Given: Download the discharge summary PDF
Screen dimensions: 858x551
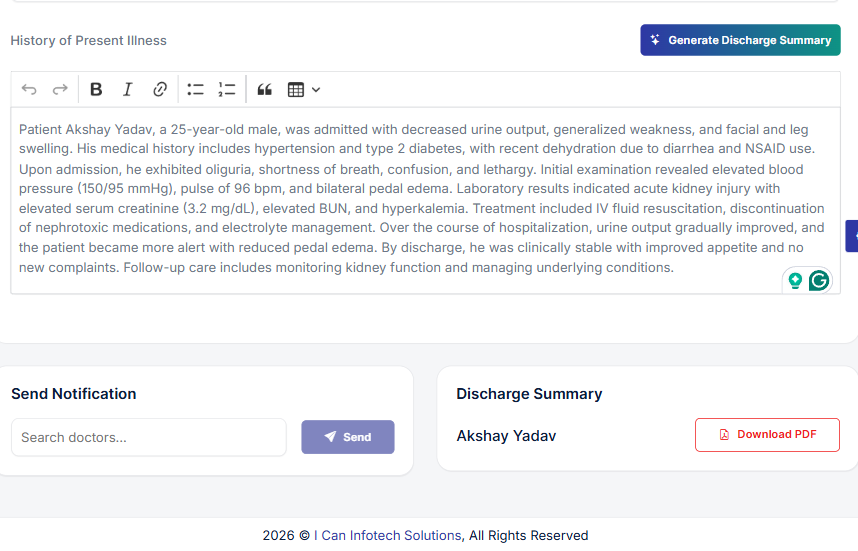Looking at the screenshot, I should pos(767,435).
